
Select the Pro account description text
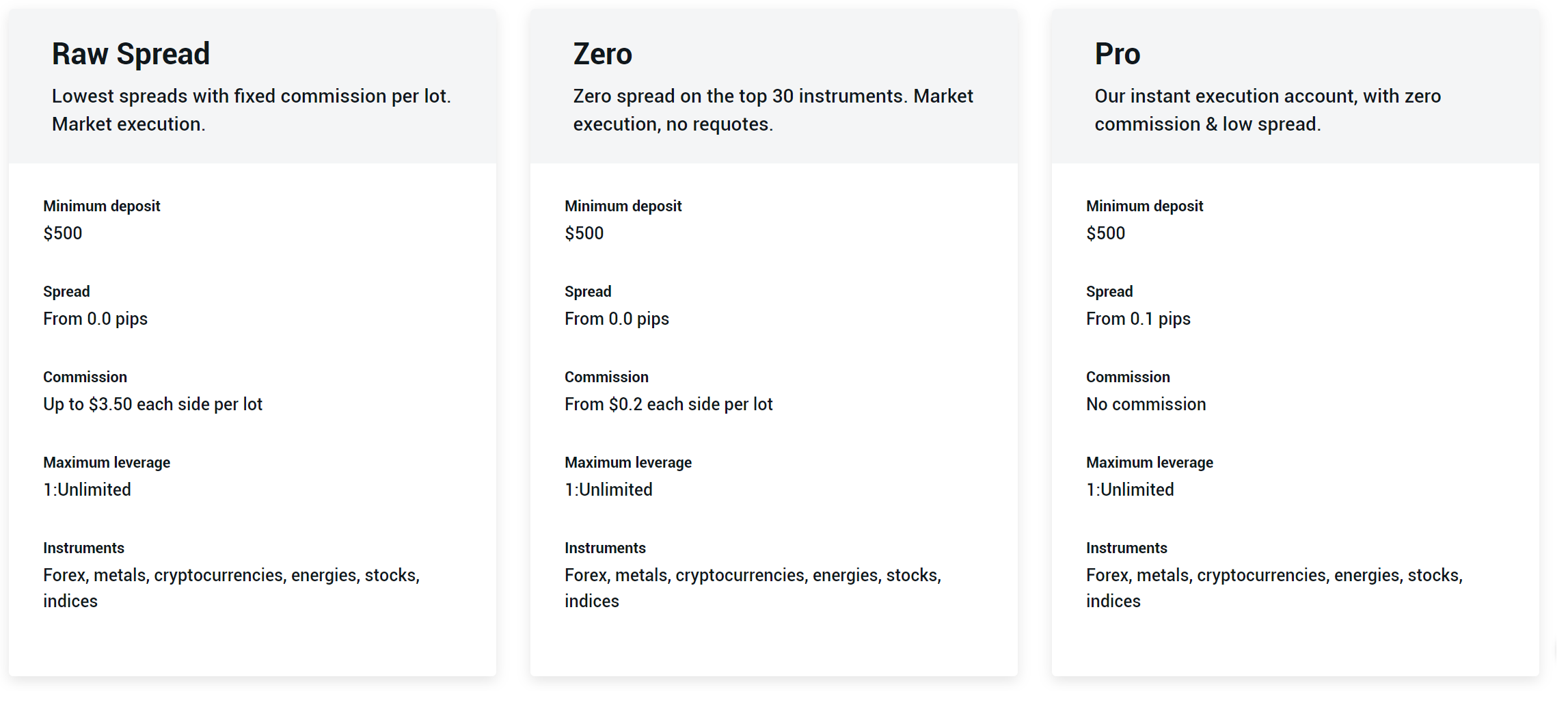point(1267,109)
